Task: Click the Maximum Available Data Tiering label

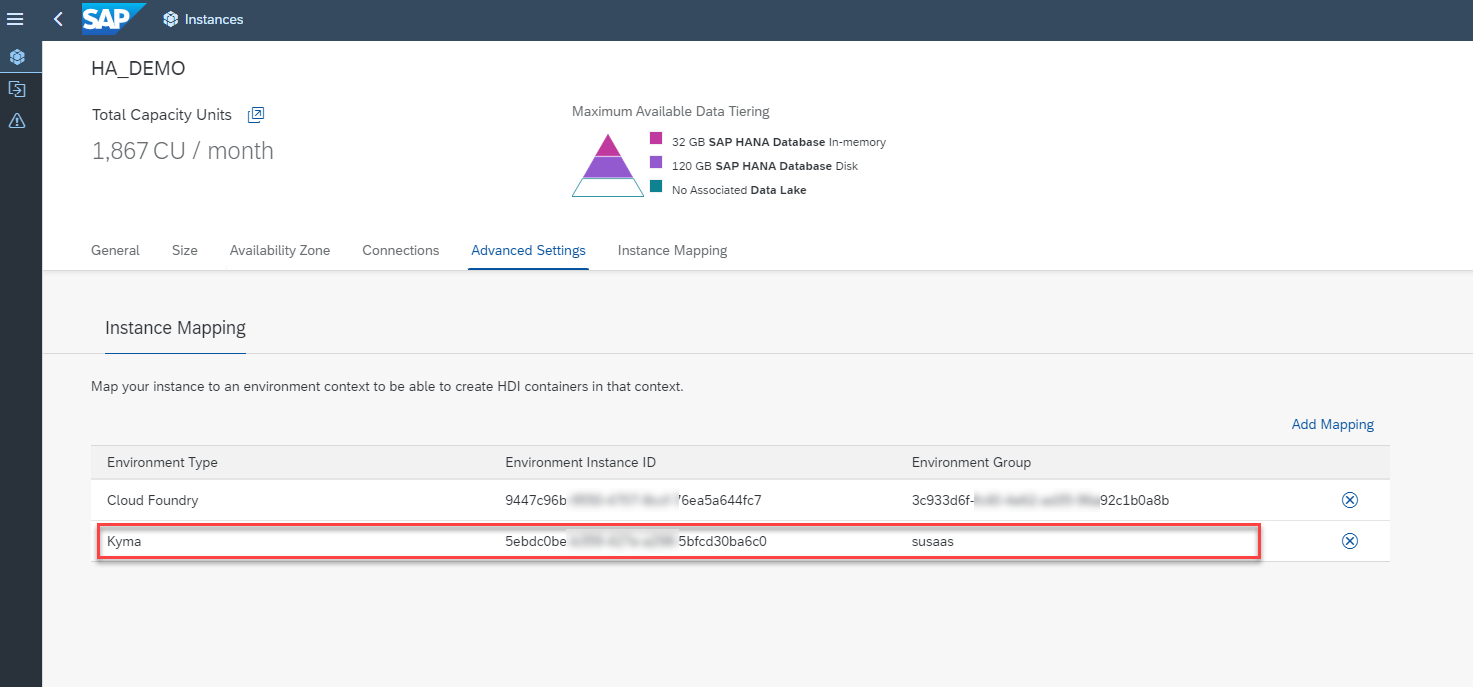Action: click(671, 112)
